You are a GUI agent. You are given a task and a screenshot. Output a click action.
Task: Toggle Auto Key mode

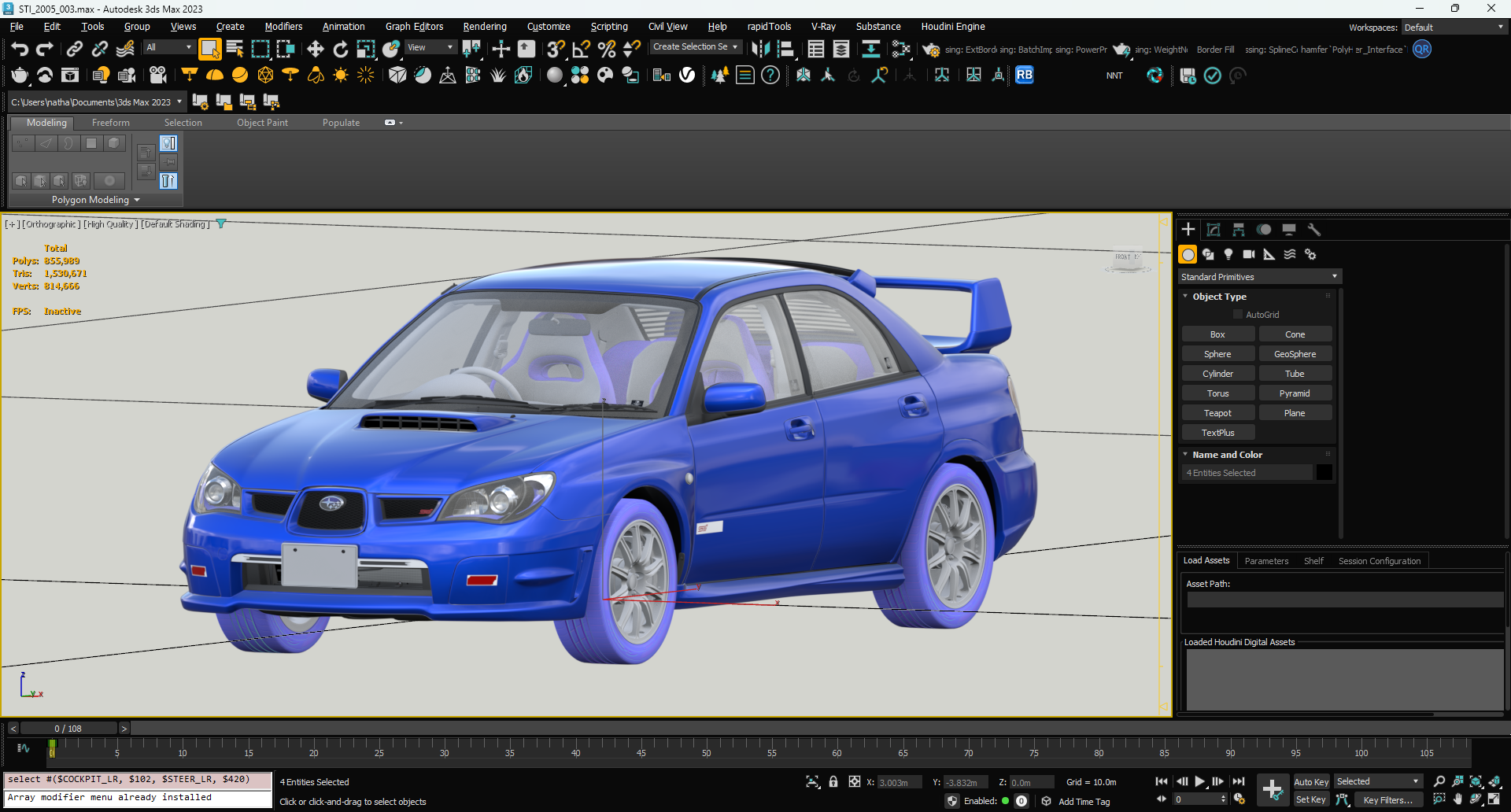1311,782
